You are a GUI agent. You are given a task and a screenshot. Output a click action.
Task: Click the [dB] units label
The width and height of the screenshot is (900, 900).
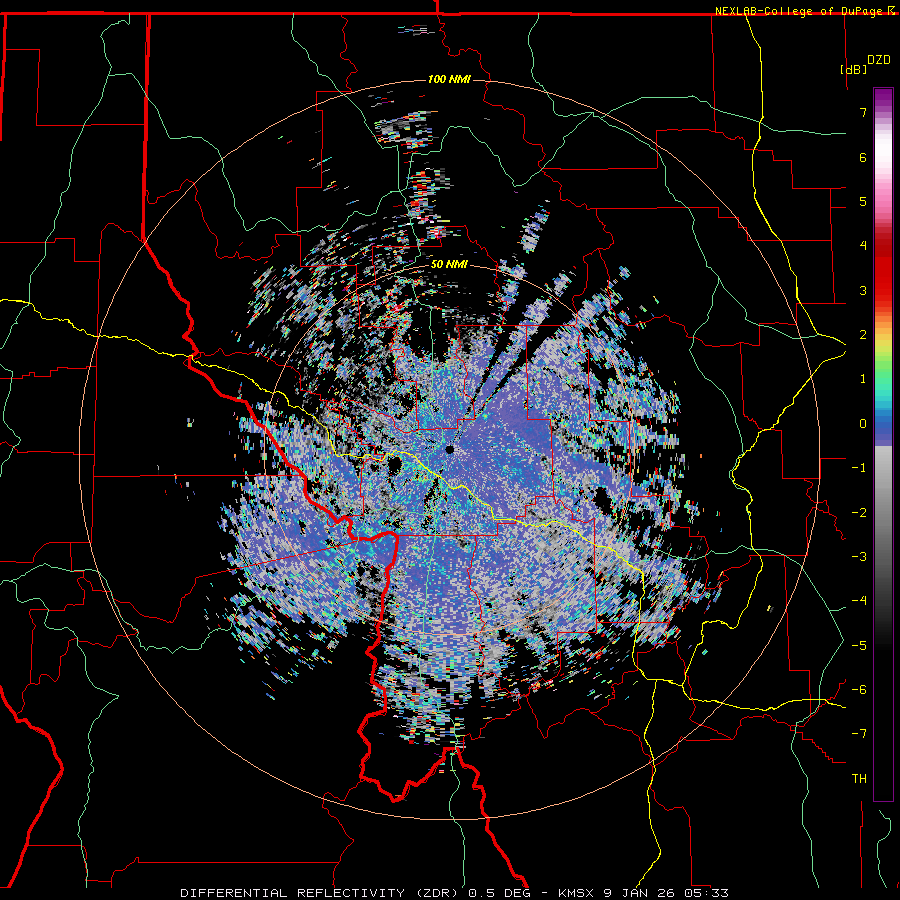click(854, 70)
